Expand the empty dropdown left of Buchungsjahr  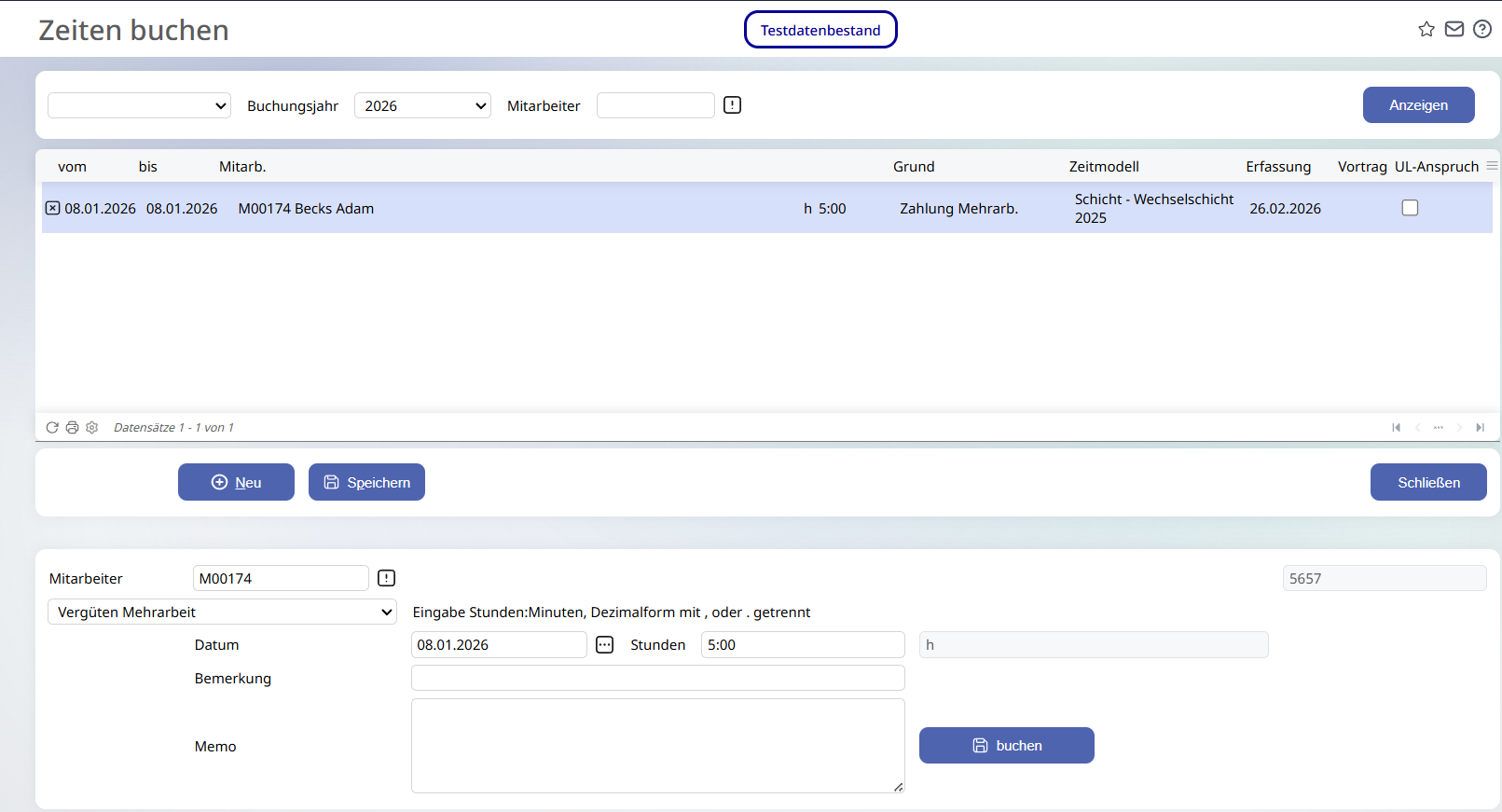tap(139, 105)
